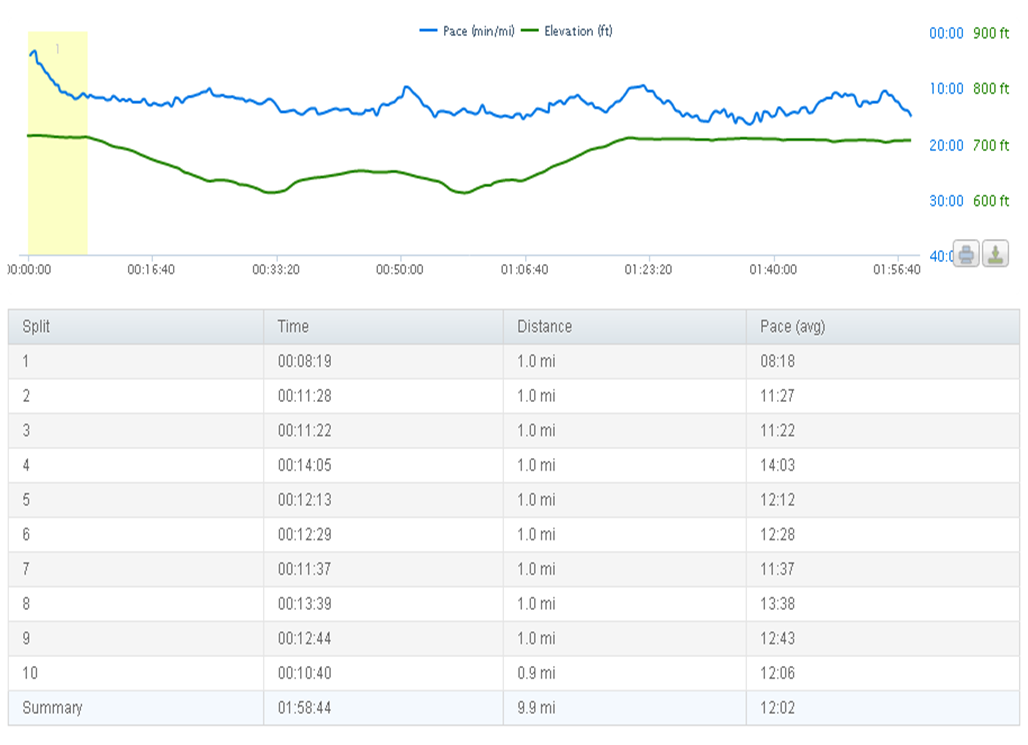Click the 900 ft elevation axis label
Viewport: 1028px width, 745px height.
click(991, 33)
